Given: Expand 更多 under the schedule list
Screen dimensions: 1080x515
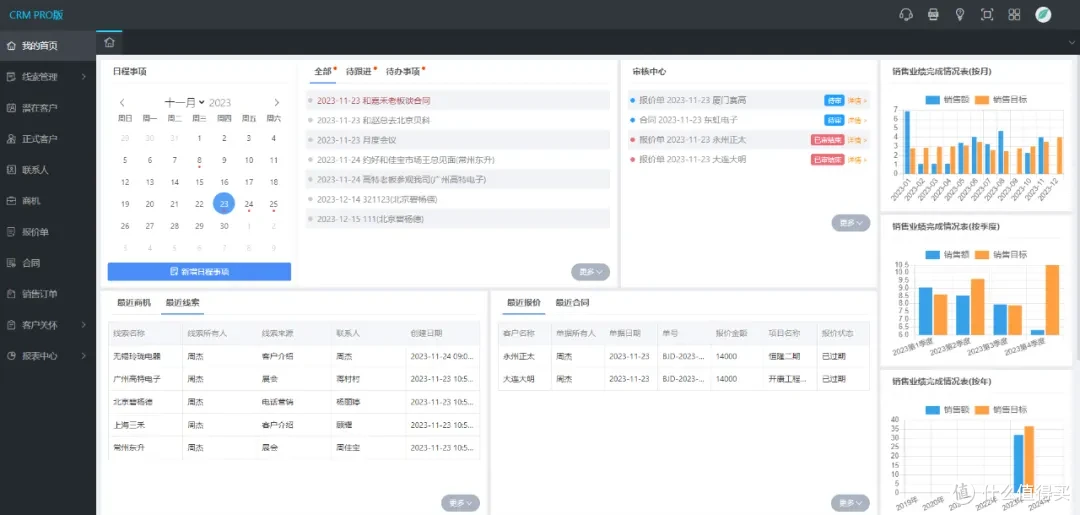Looking at the screenshot, I should pos(590,272).
